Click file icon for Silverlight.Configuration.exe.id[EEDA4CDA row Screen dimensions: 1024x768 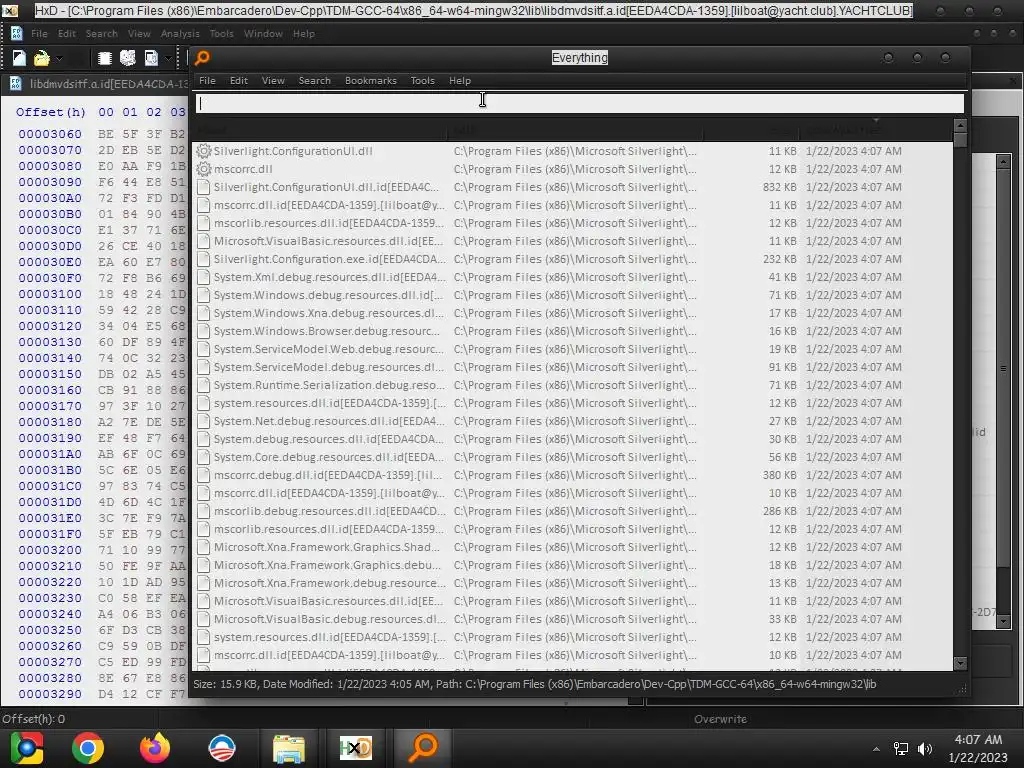pyautogui.click(x=204, y=259)
